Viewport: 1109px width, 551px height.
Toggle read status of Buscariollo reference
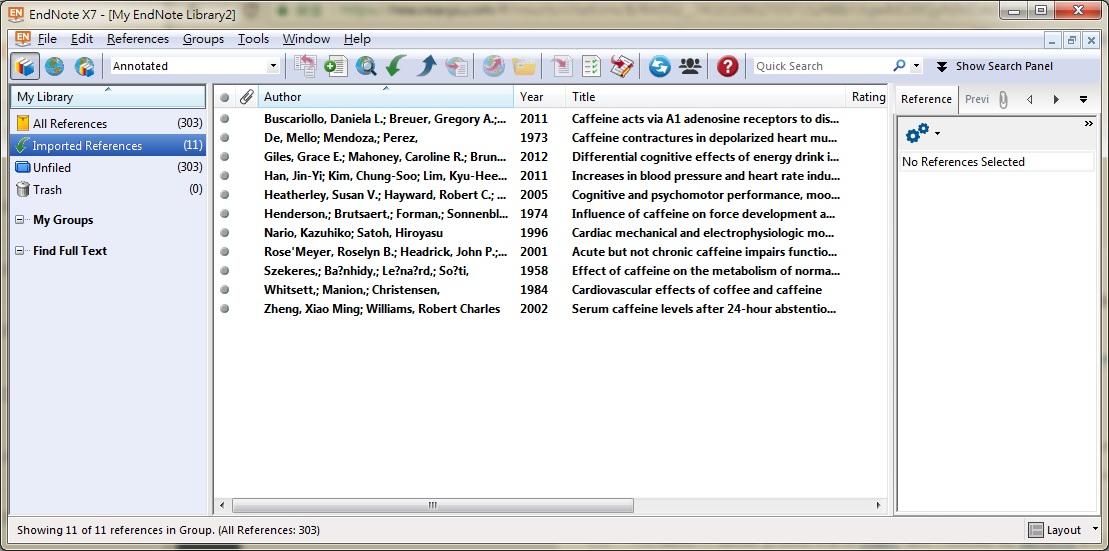click(x=224, y=119)
